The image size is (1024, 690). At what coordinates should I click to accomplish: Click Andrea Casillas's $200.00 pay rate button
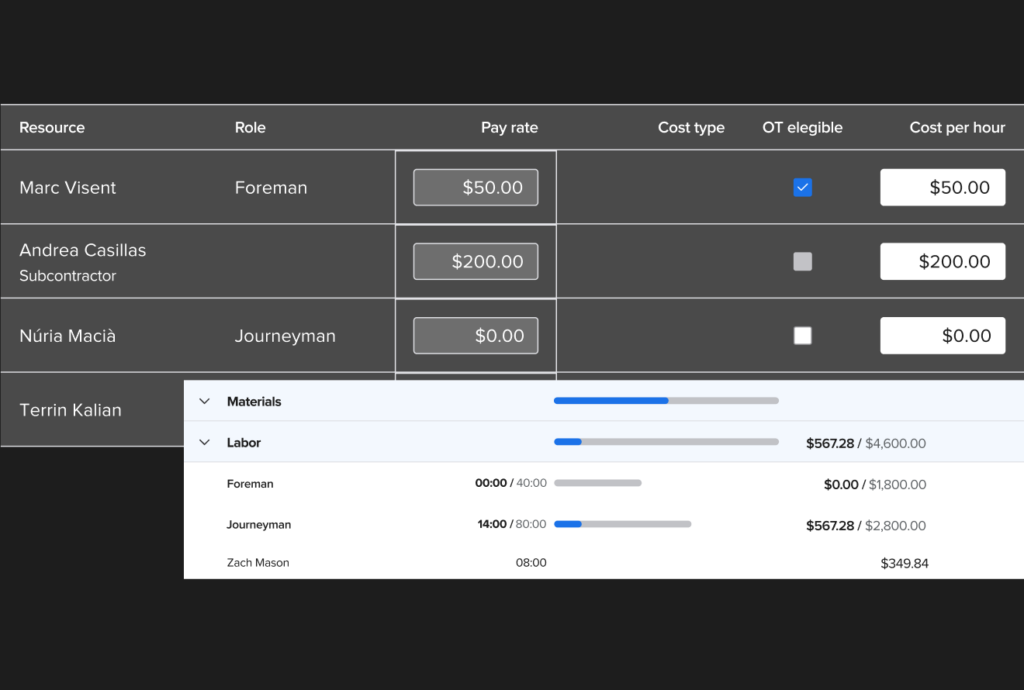tap(475, 261)
